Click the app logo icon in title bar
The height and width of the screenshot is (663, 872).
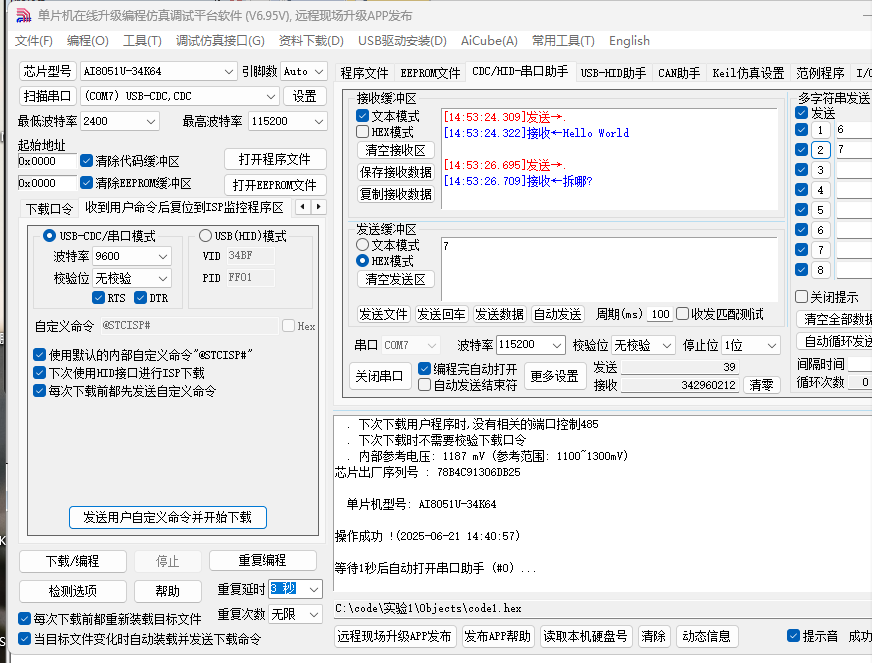(x=23, y=15)
